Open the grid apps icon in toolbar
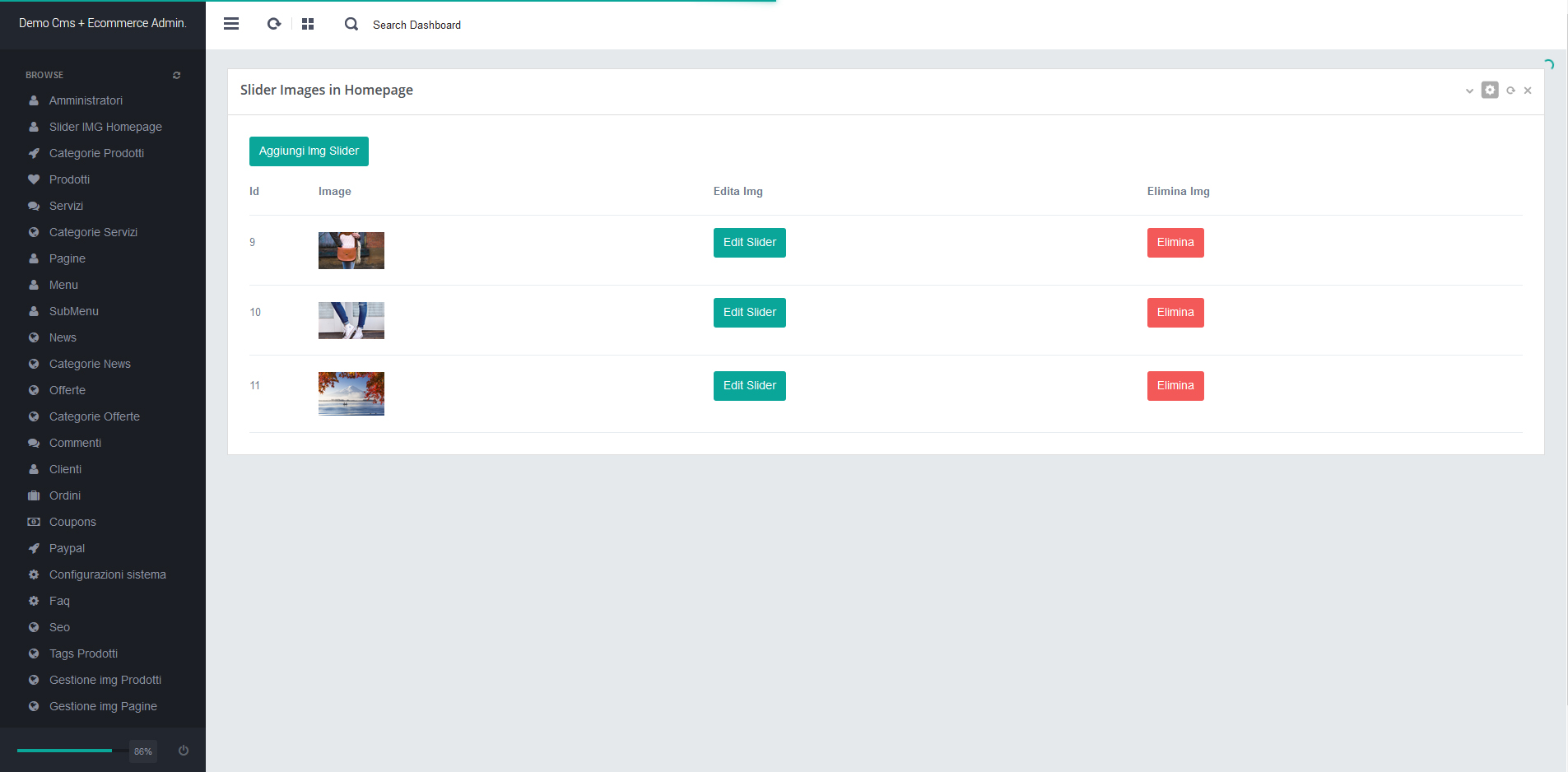The height and width of the screenshot is (772, 1568). tap(308, 24)
